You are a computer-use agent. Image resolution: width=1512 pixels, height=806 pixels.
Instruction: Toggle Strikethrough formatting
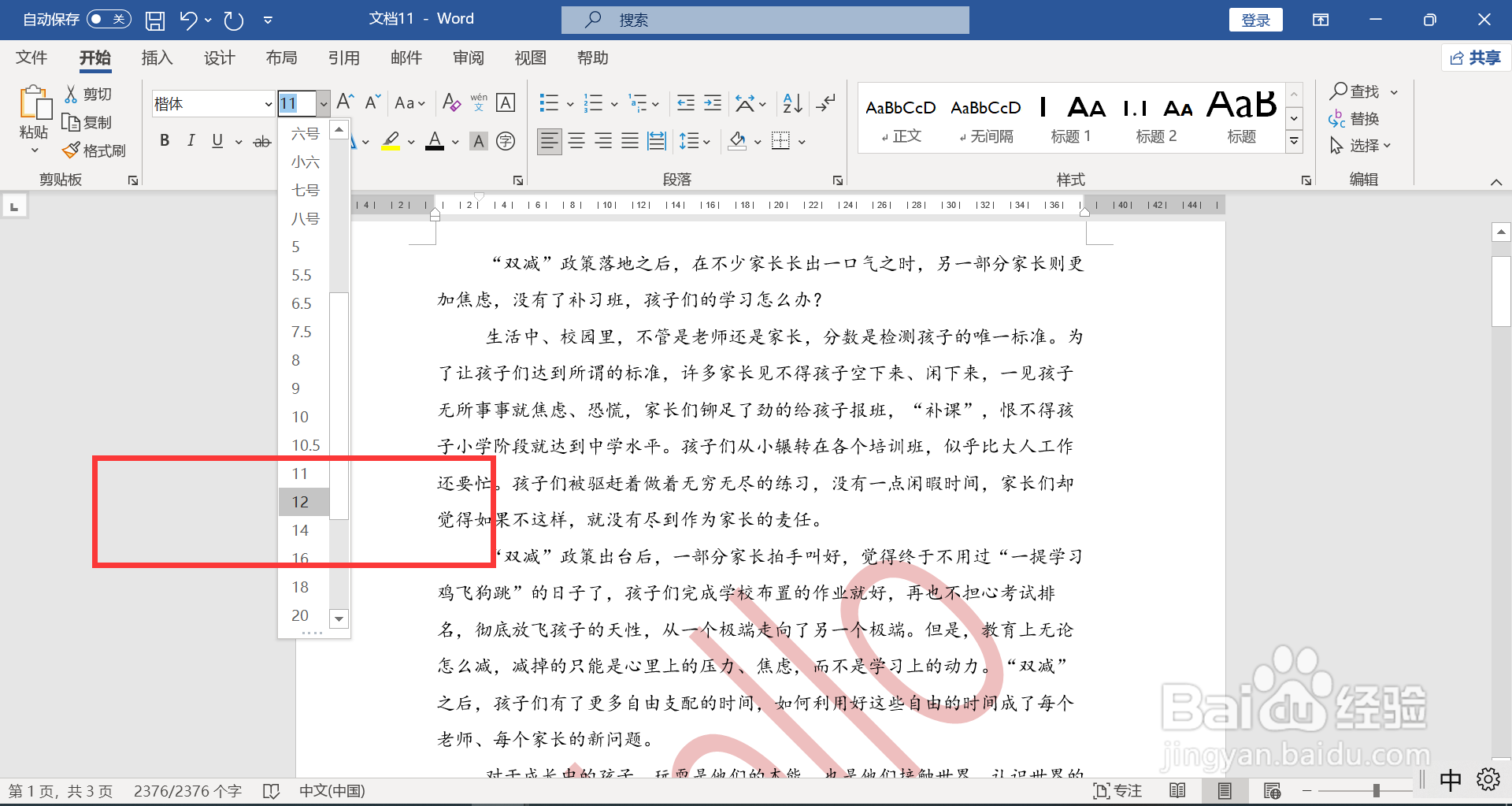pos(262,141)
